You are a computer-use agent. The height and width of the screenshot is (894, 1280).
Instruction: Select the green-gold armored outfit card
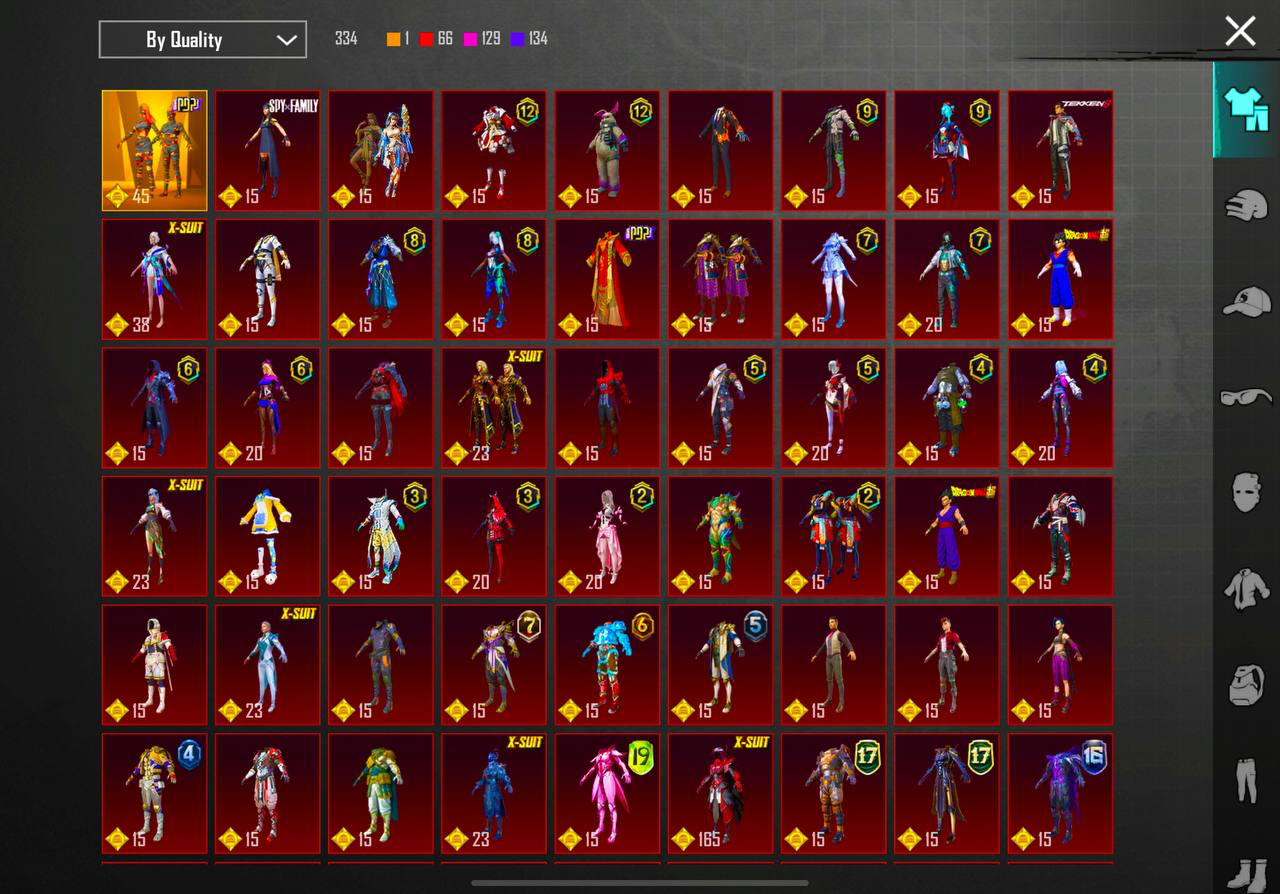[x=721, y=536]
